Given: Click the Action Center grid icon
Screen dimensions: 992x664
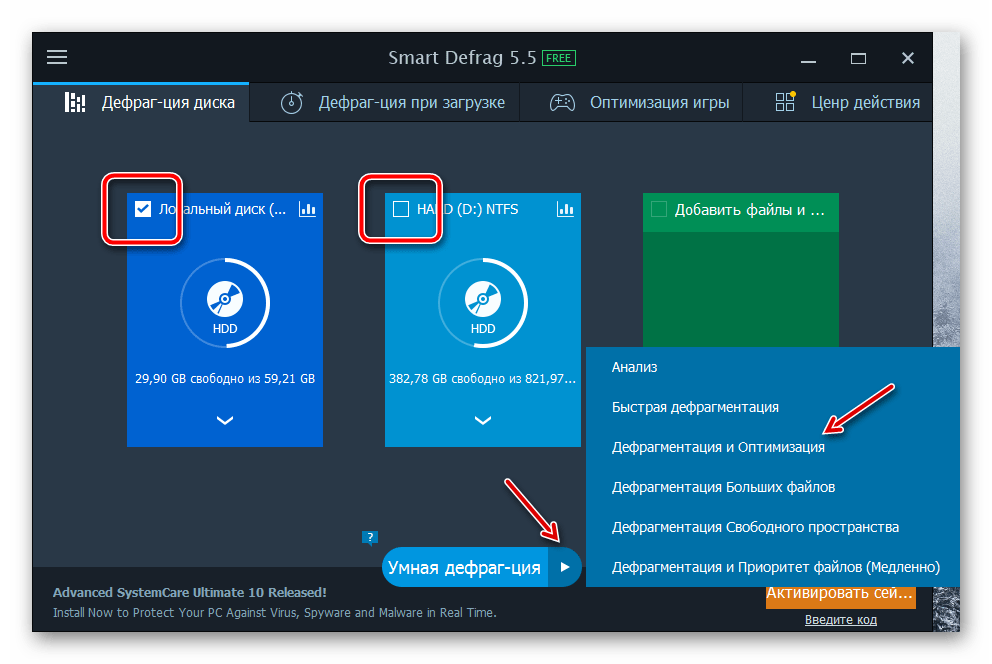Looking at the screenshot, I should click(x=785, y=102).
